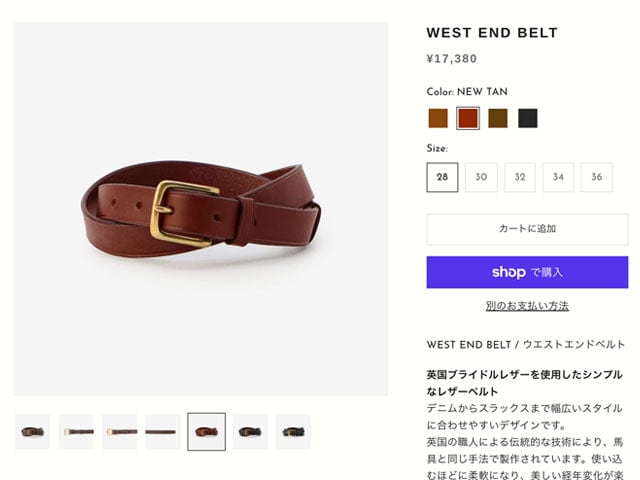Image resolution: width=640 pixels, height=480 pixels.
Task: View fourth thumbnail of belt strap
Action: click(x=163, y=432)
